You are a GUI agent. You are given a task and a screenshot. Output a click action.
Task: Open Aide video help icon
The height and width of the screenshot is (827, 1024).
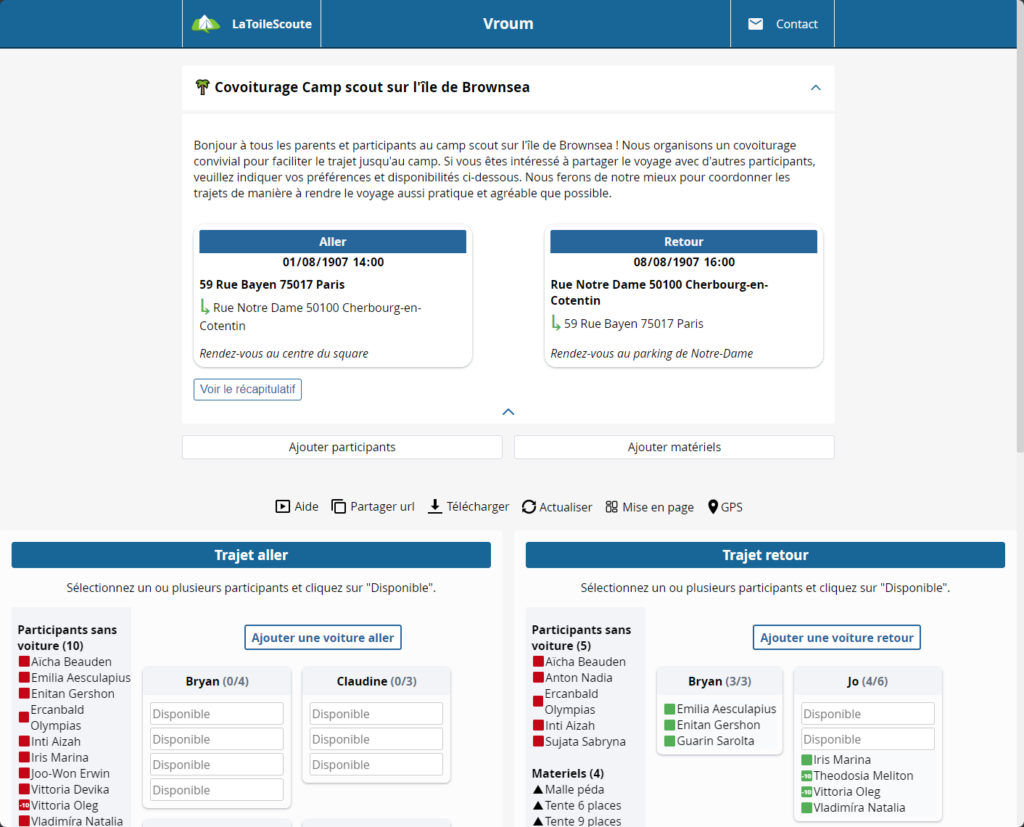[282, 507]
